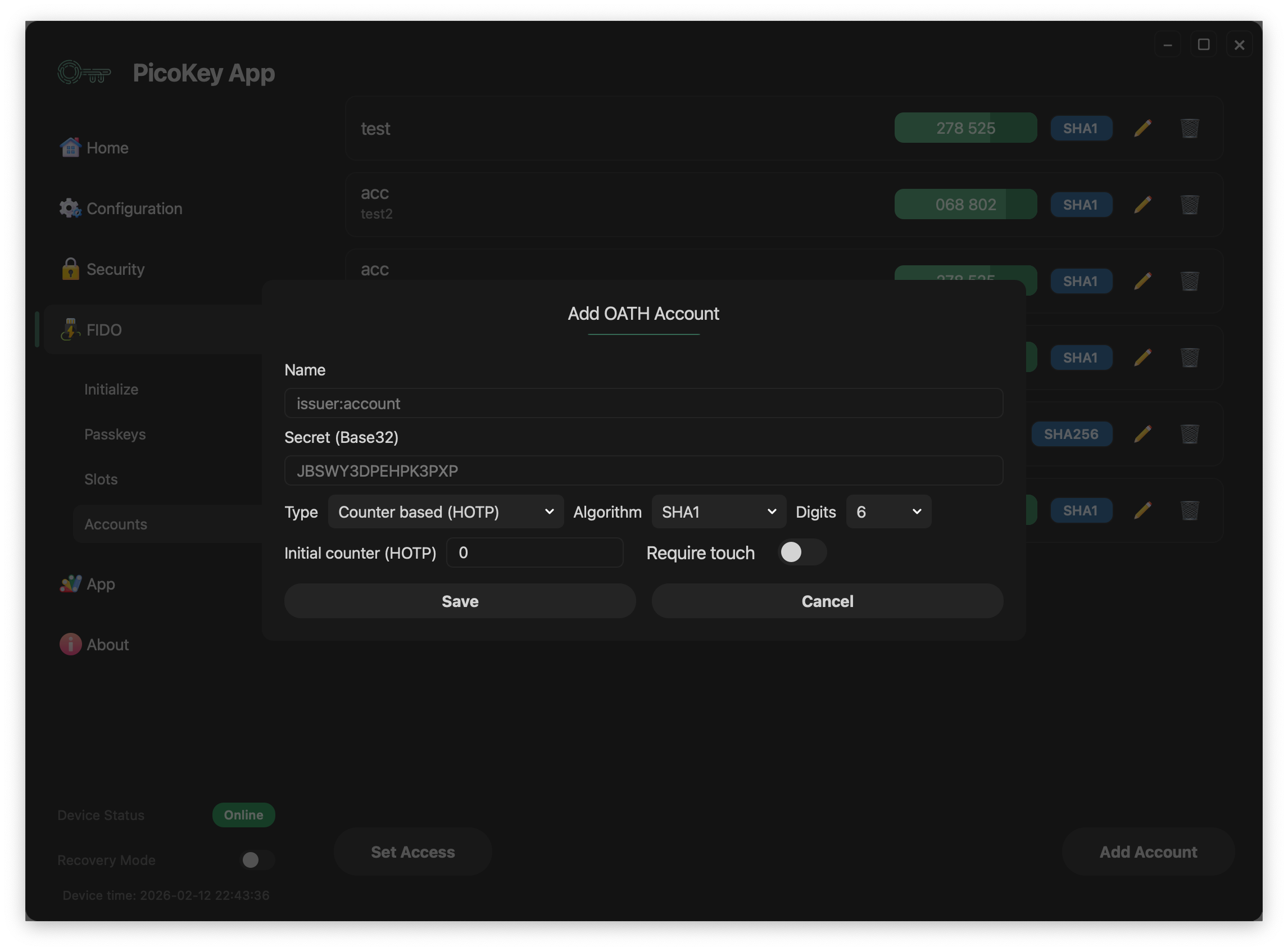
Task: Click the edit pencil on the SHA256 row
Action: tap(1142, 434)
